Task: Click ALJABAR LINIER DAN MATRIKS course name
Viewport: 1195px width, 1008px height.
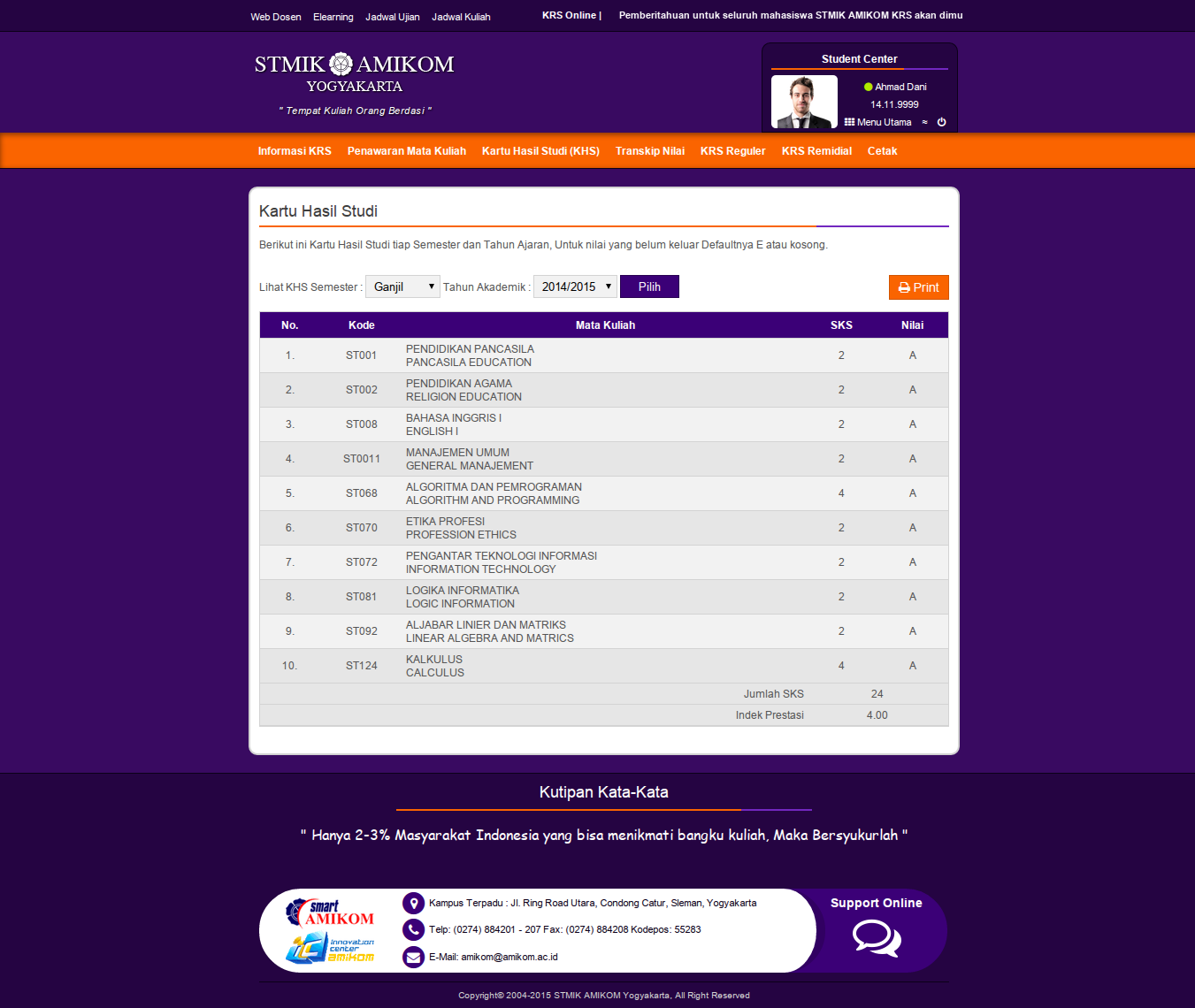Action: [x=486, y=625]
